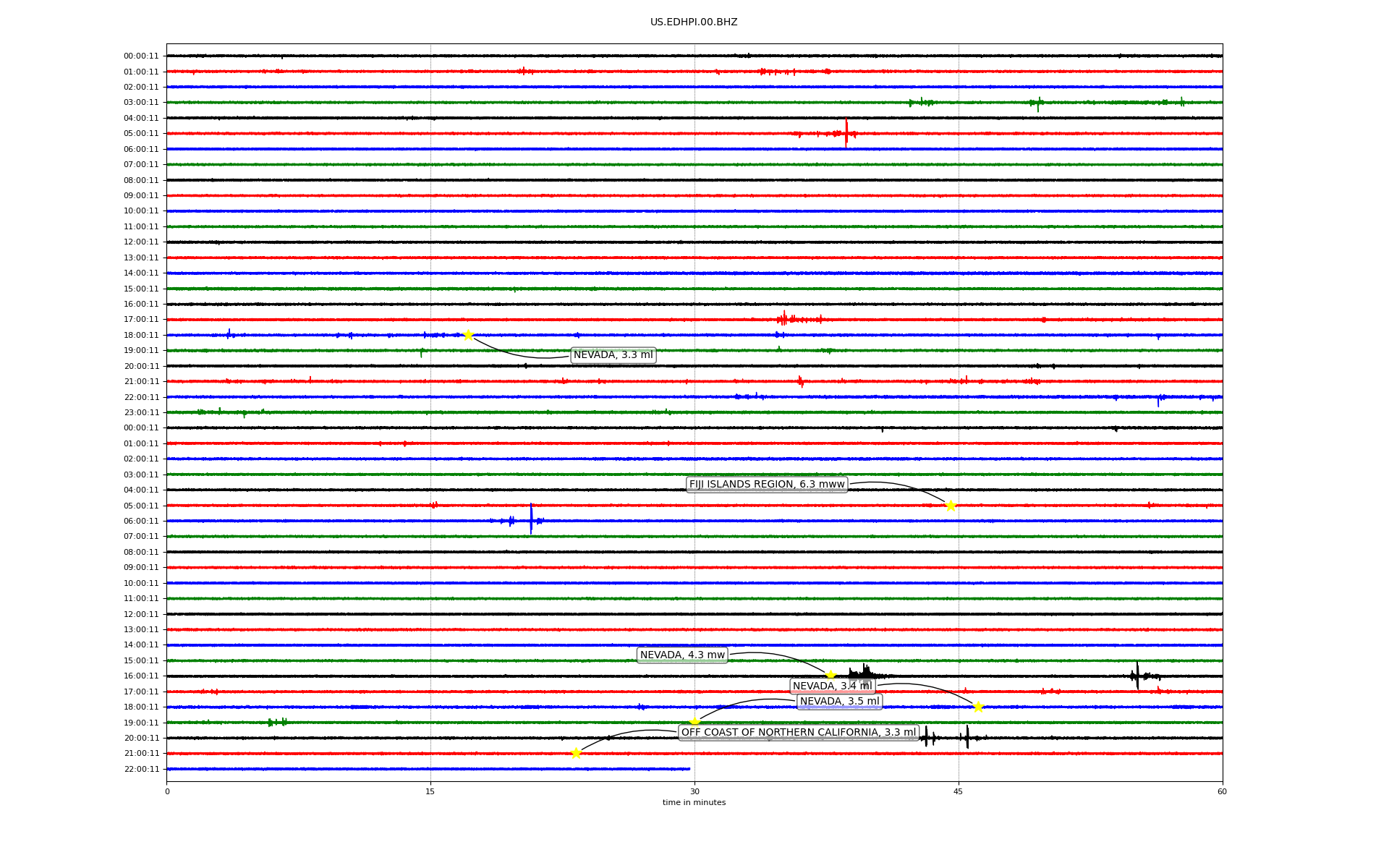Click the 'time in minutes' axis label
This screenshot has width=1389, height=868.
[693, 802]
